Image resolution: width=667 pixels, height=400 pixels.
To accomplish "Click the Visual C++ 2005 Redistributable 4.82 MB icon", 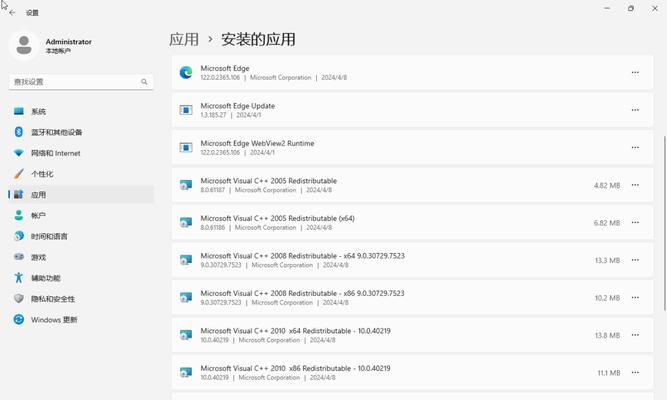I will [186, 185].
